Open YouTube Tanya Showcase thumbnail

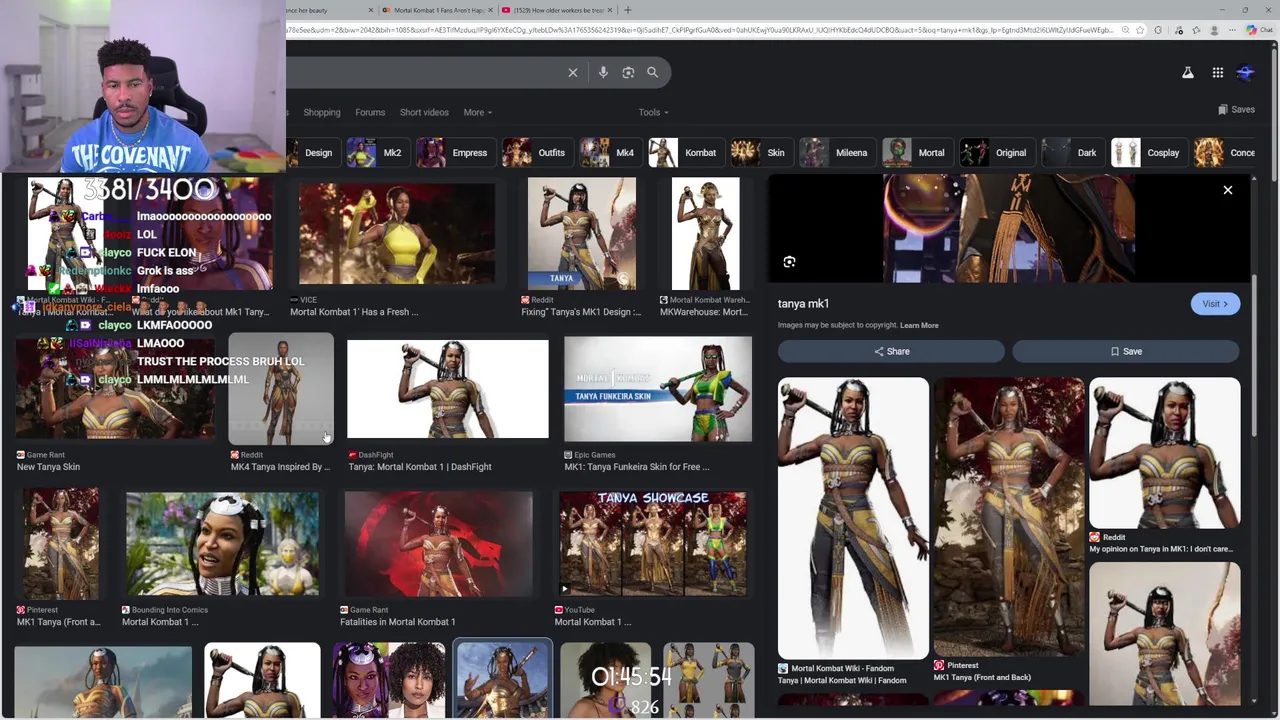click(653, 544)
